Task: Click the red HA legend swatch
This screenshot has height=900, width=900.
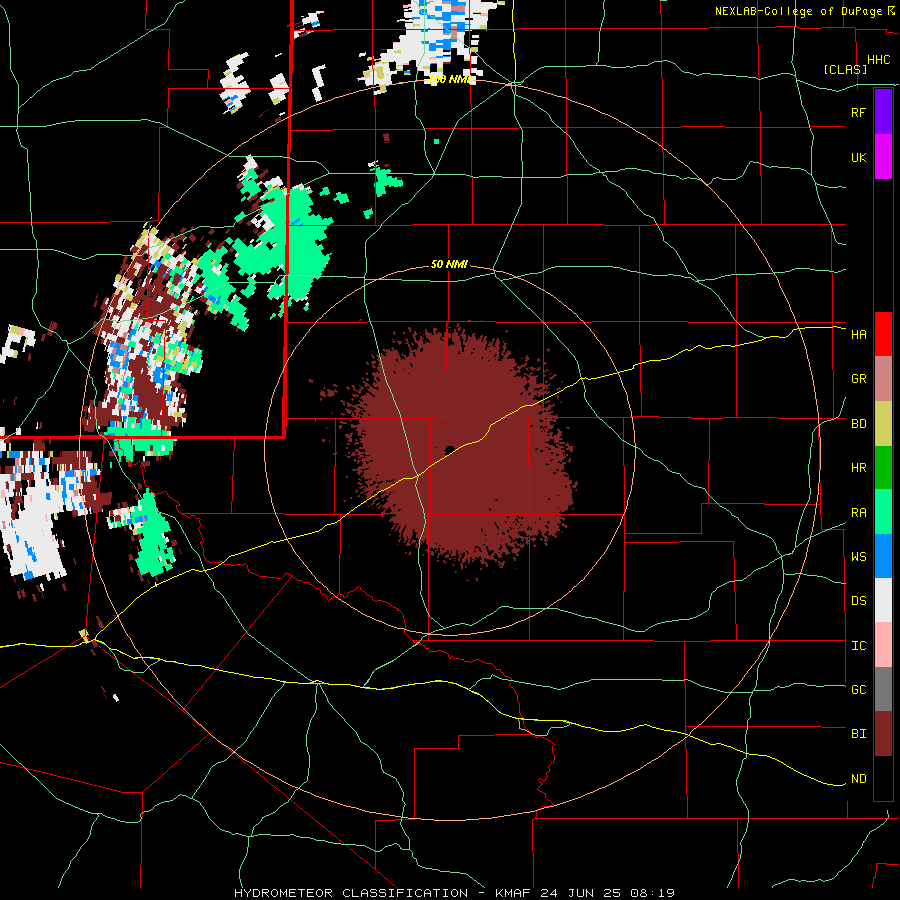Action: coord(883,334)
